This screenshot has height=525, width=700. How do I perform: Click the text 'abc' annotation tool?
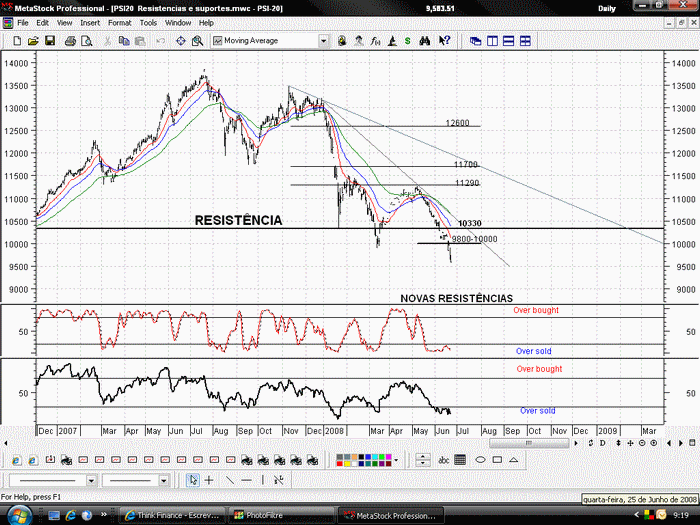coord(443,460)
